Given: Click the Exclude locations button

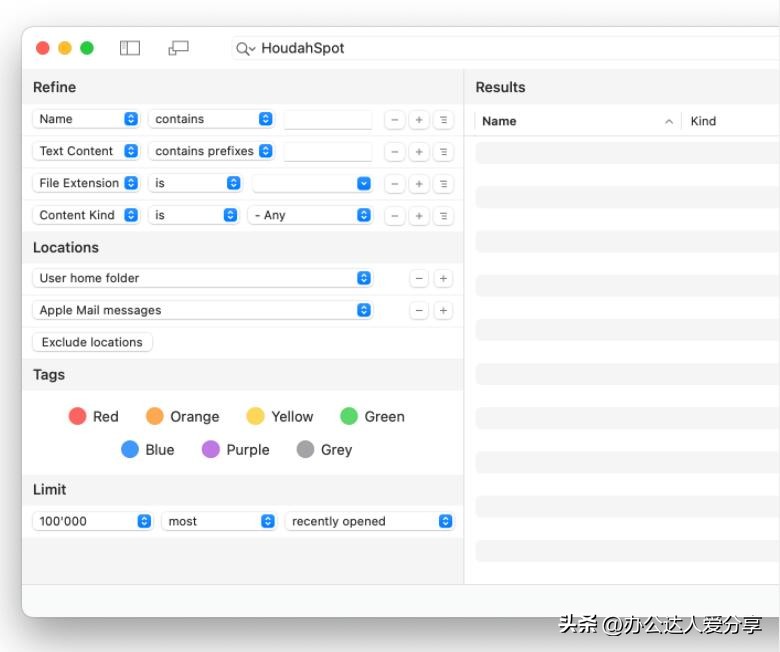Looking at the screenshot, I should 93,342.
